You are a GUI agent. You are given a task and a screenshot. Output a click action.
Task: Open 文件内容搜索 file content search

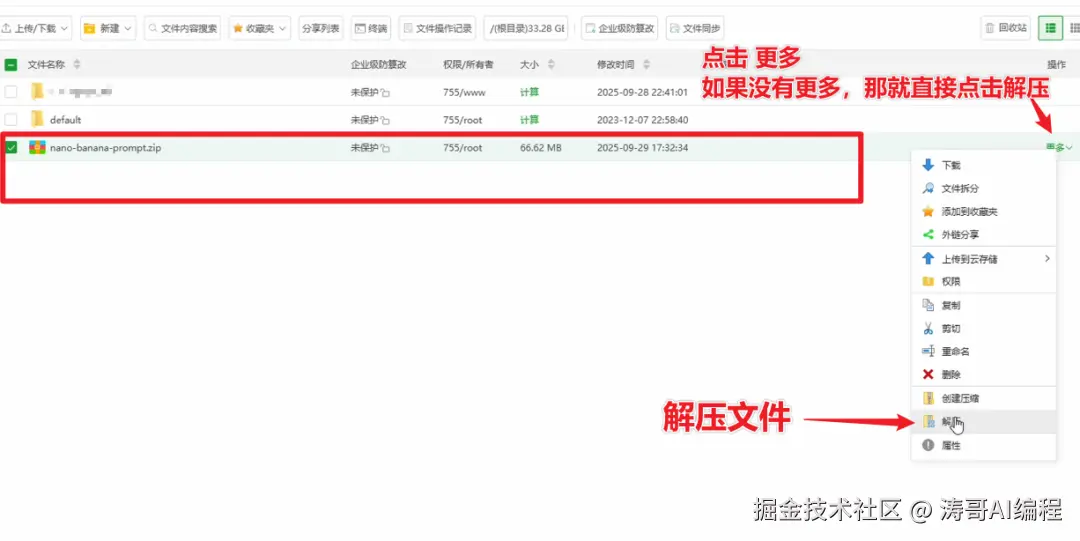183,28
